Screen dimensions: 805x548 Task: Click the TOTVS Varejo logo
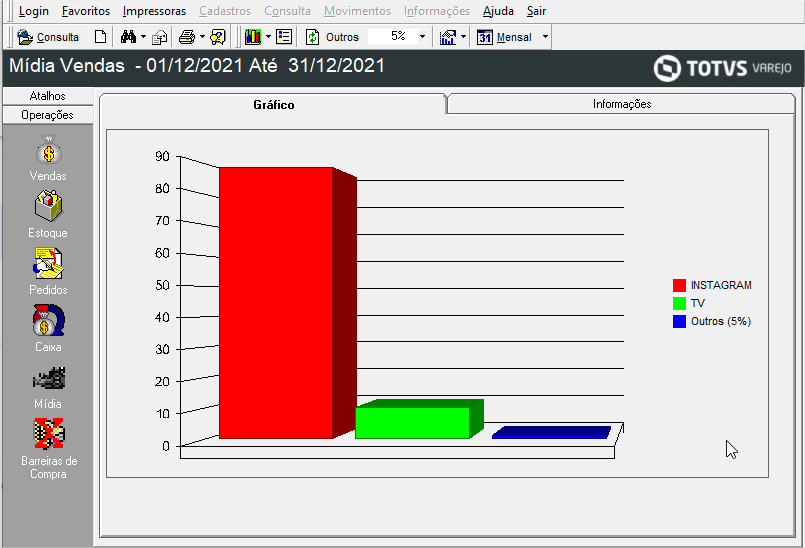pyautogui.click(x=723, y=68)
